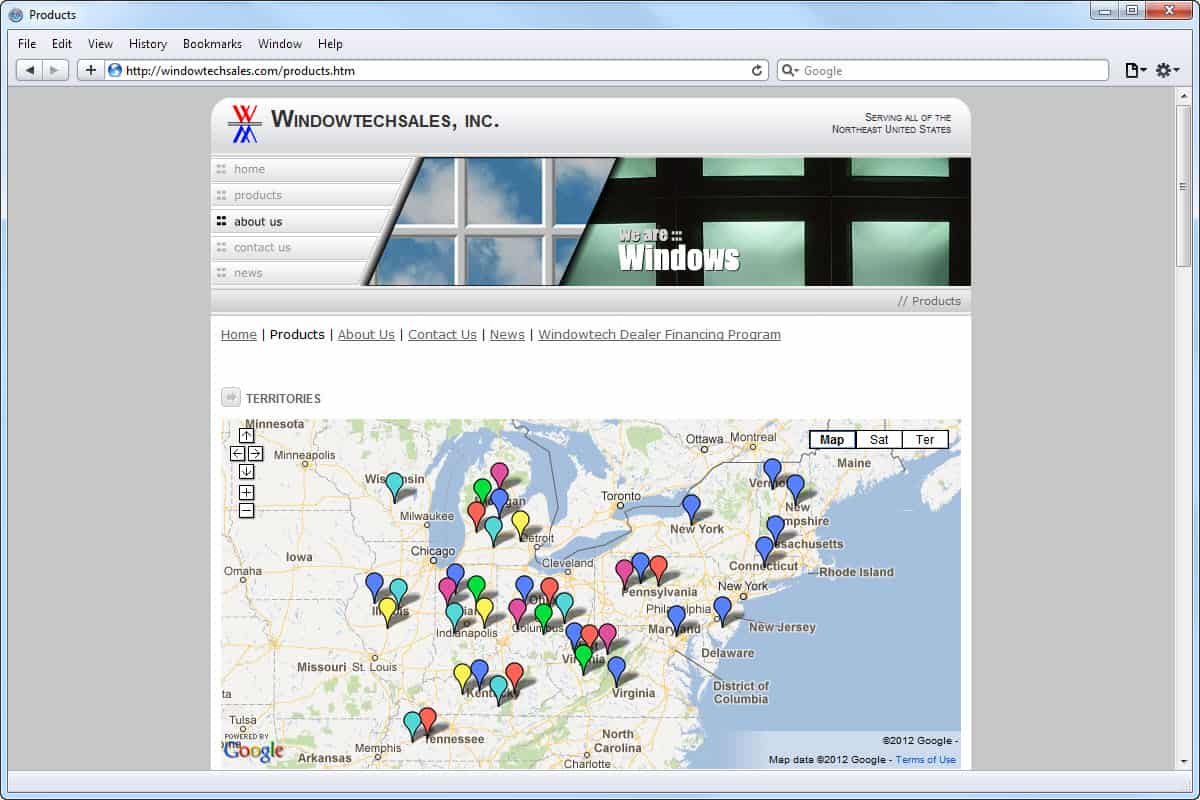Click the teal marker in Tennessee
Viewport: 1200px width, 800px height.
[412, 724]
